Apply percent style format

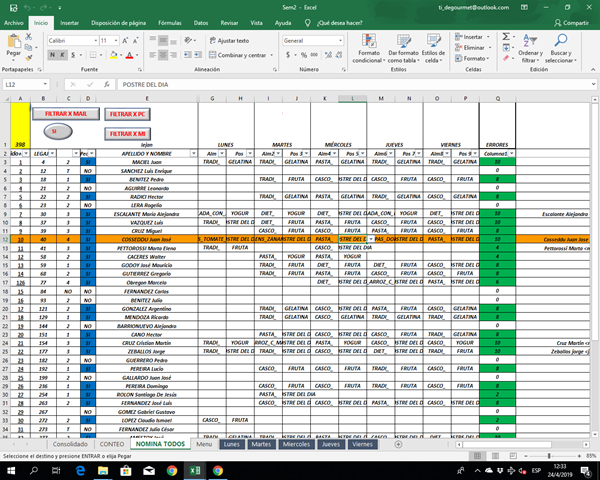click(x=304, y=55)
